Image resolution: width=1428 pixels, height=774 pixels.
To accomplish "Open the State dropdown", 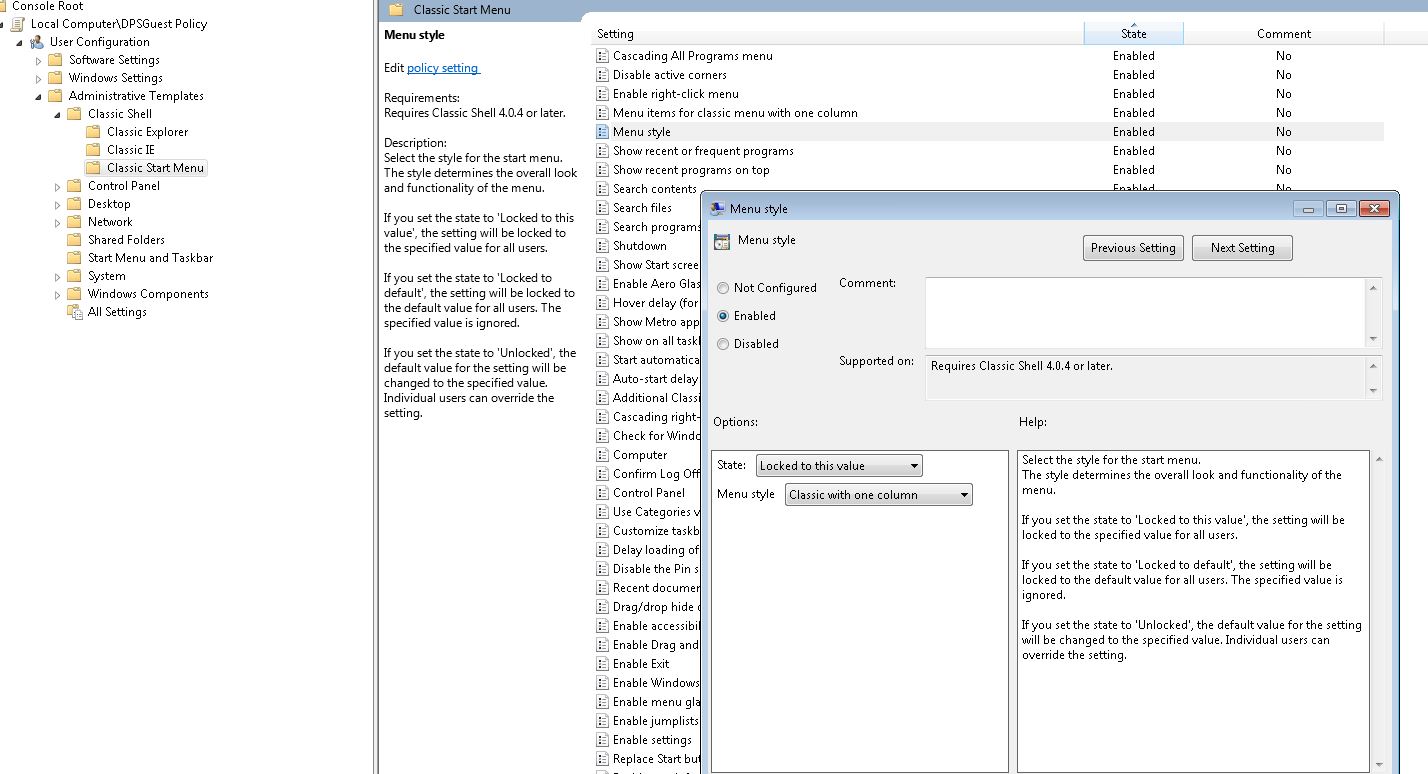I will click(x=838, y=466).
